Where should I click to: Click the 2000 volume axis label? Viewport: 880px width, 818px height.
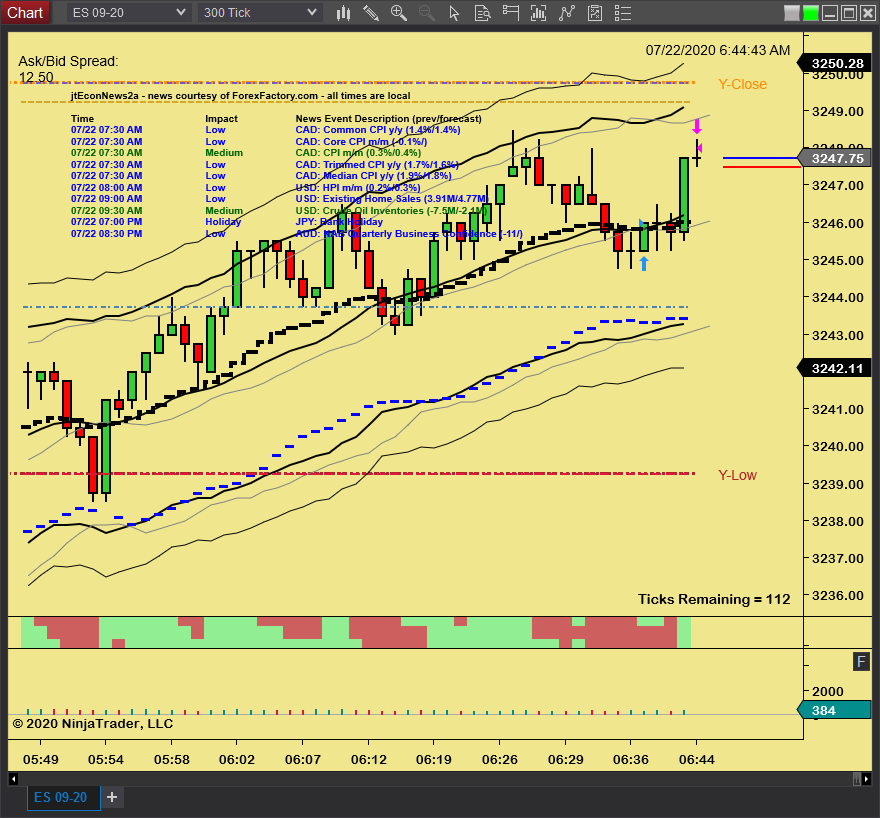(828, 692)
